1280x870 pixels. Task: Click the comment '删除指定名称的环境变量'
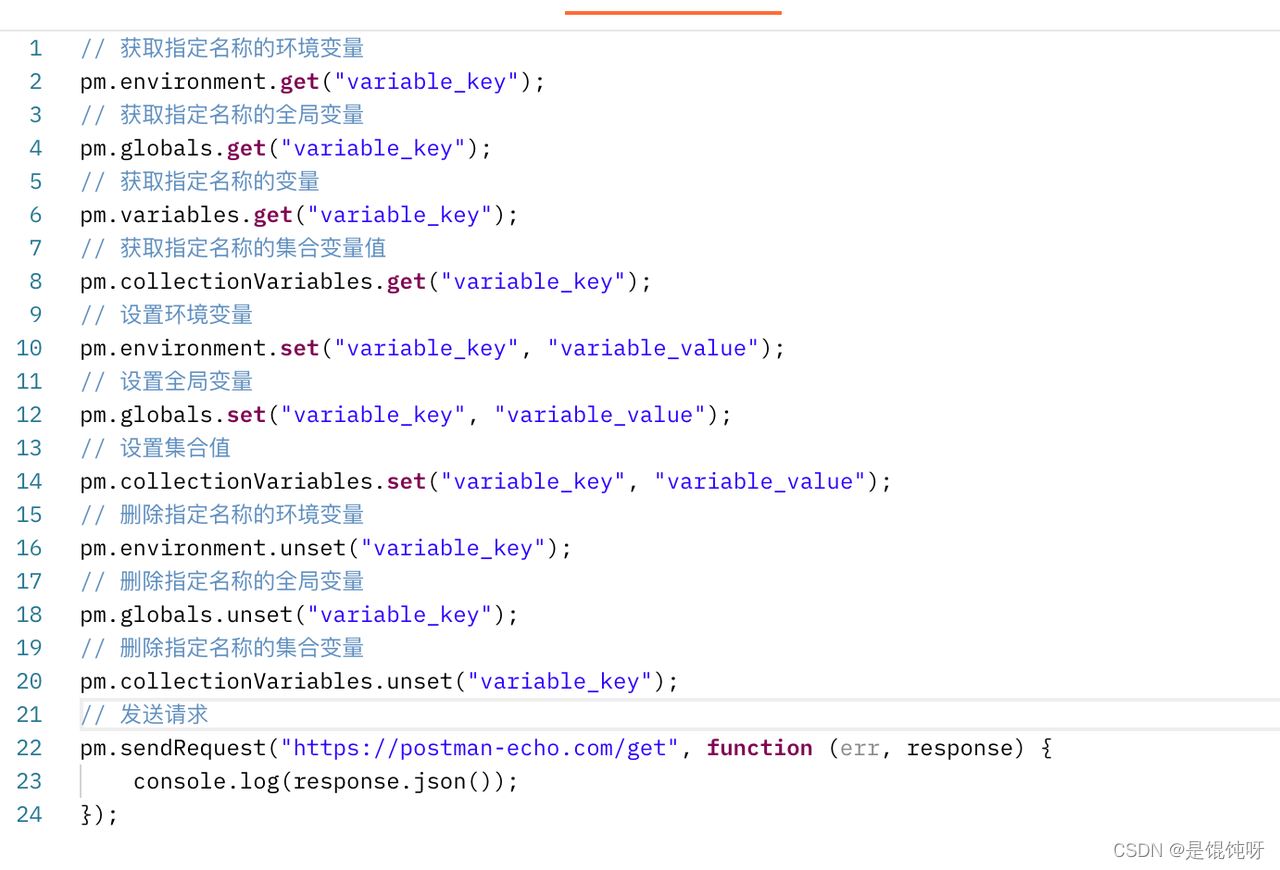point(242,515)
